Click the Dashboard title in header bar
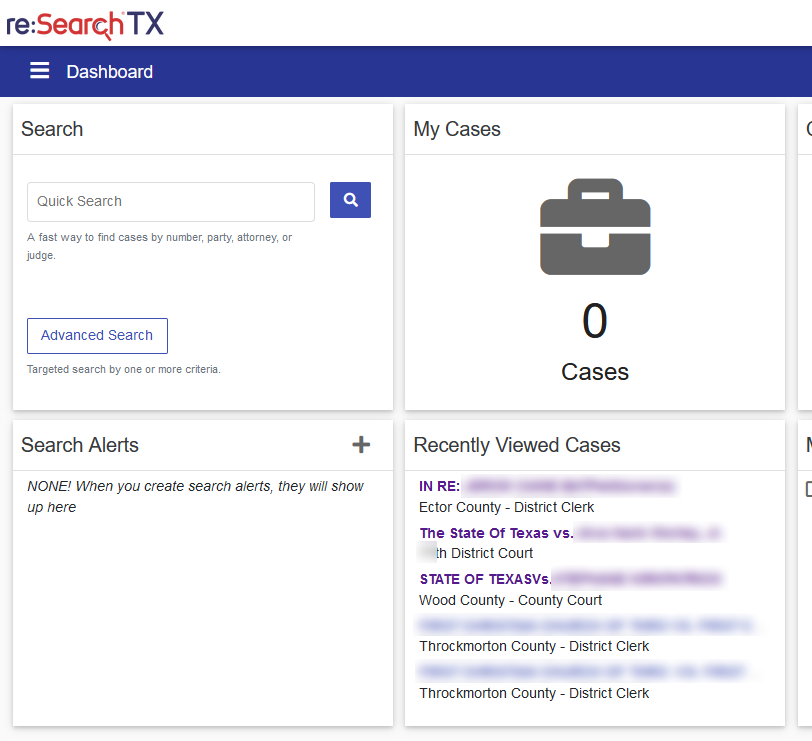Screen dimensions: 812x741 coord(110,72)
